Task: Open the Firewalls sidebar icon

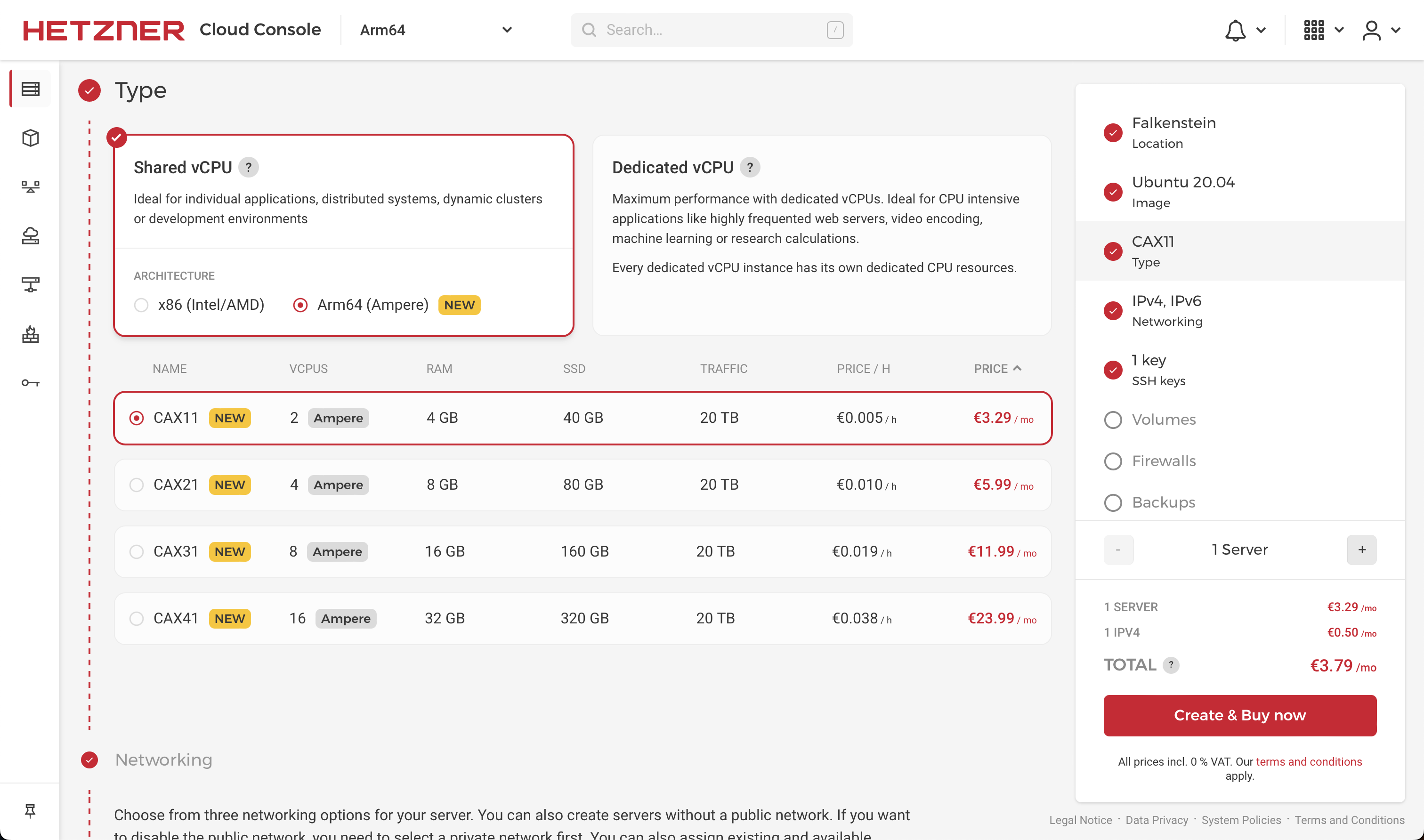Action: click(31, 334)
